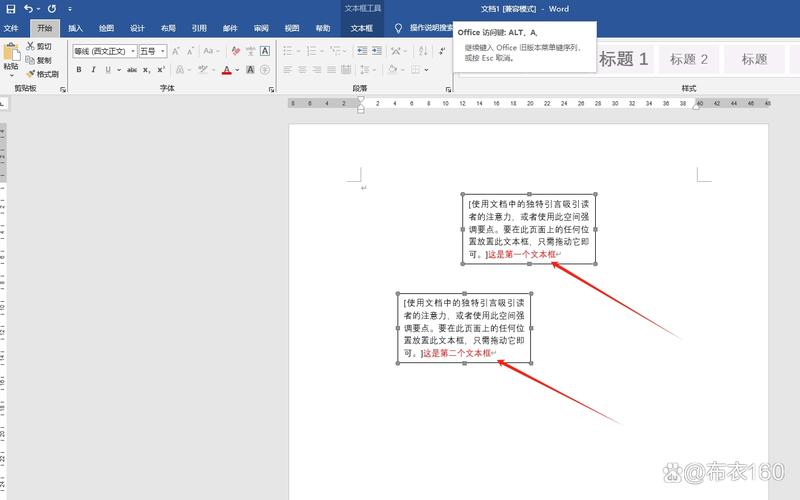
Task: Toggle superscript formatting
Action: pos(161,69)
